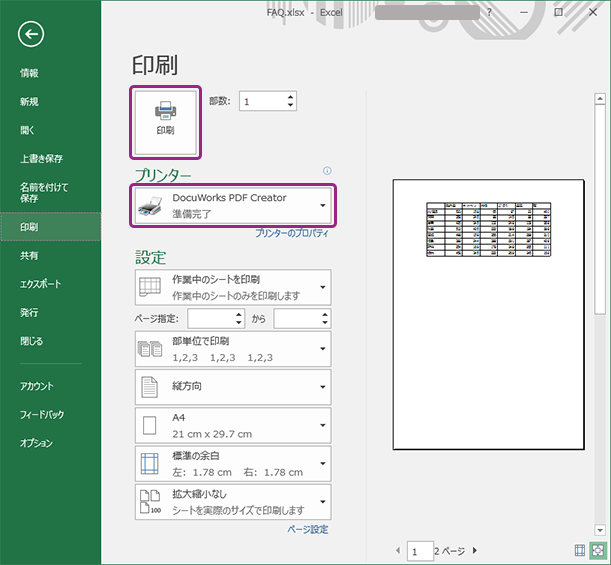The height and width of the screenshot is (565, 611).
Task: Toggle show margins icon in preview corner
Action: pyautogui.click(x=580, y=550)
